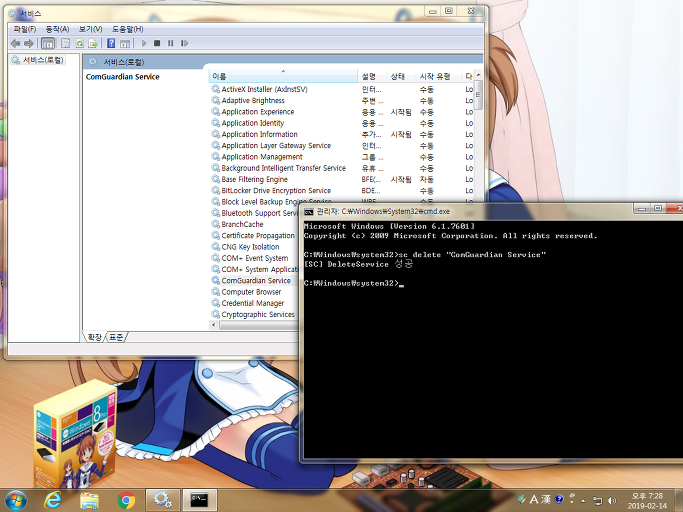Click the volume speaker tray icon
The image size is (683, 512).
pyautogui.click(x=612, y=500)
